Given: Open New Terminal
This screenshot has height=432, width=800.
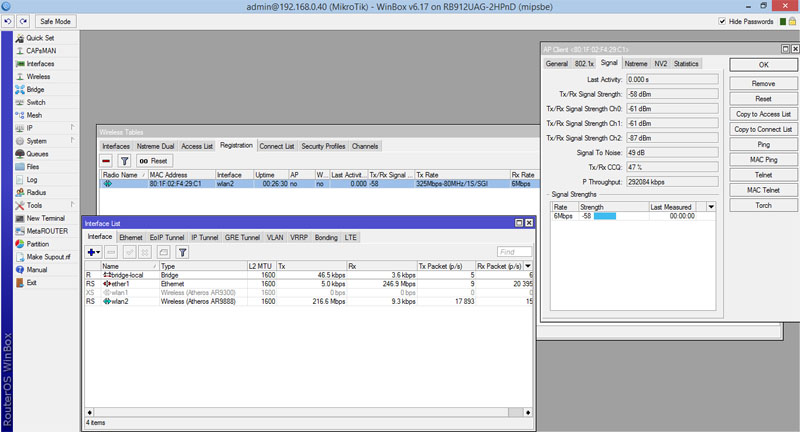Looking at the screenshot, I should tap(45, 218).
